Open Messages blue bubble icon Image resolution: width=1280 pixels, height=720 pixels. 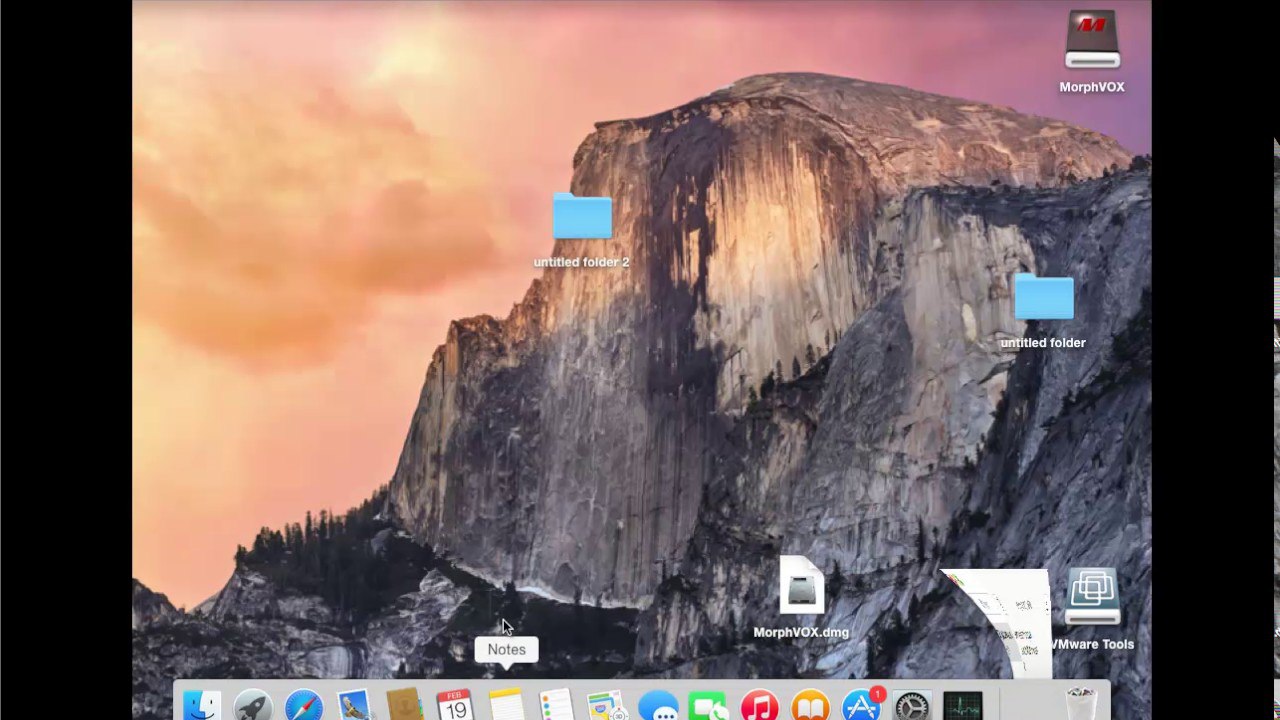click(x=658, y=706)
